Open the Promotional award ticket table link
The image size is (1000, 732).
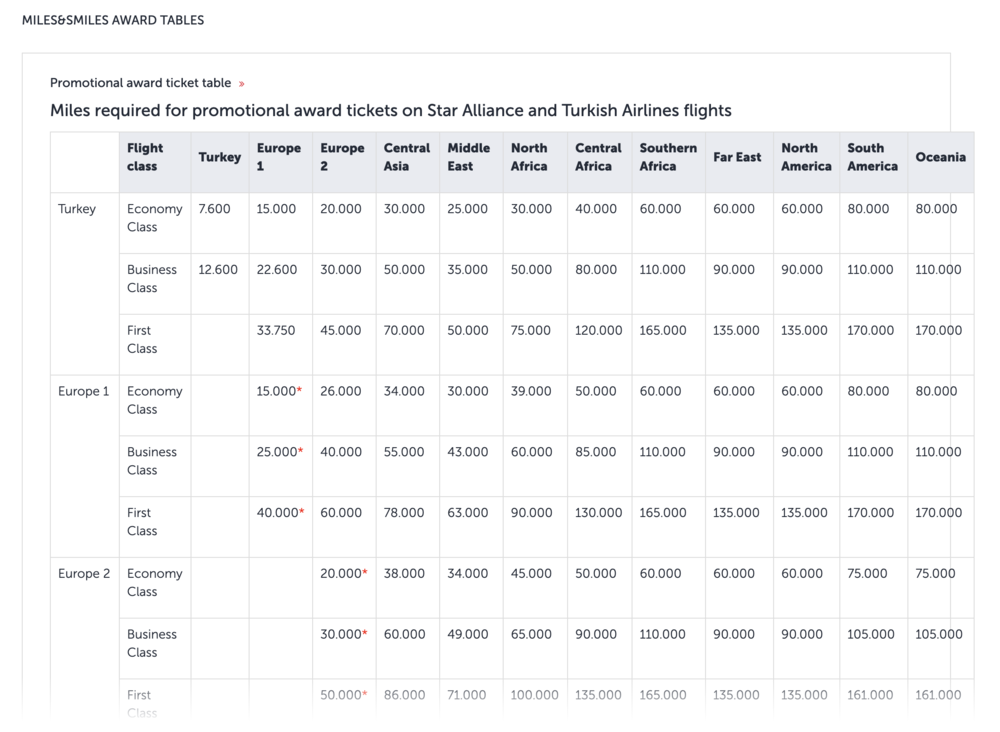point(140,83)
